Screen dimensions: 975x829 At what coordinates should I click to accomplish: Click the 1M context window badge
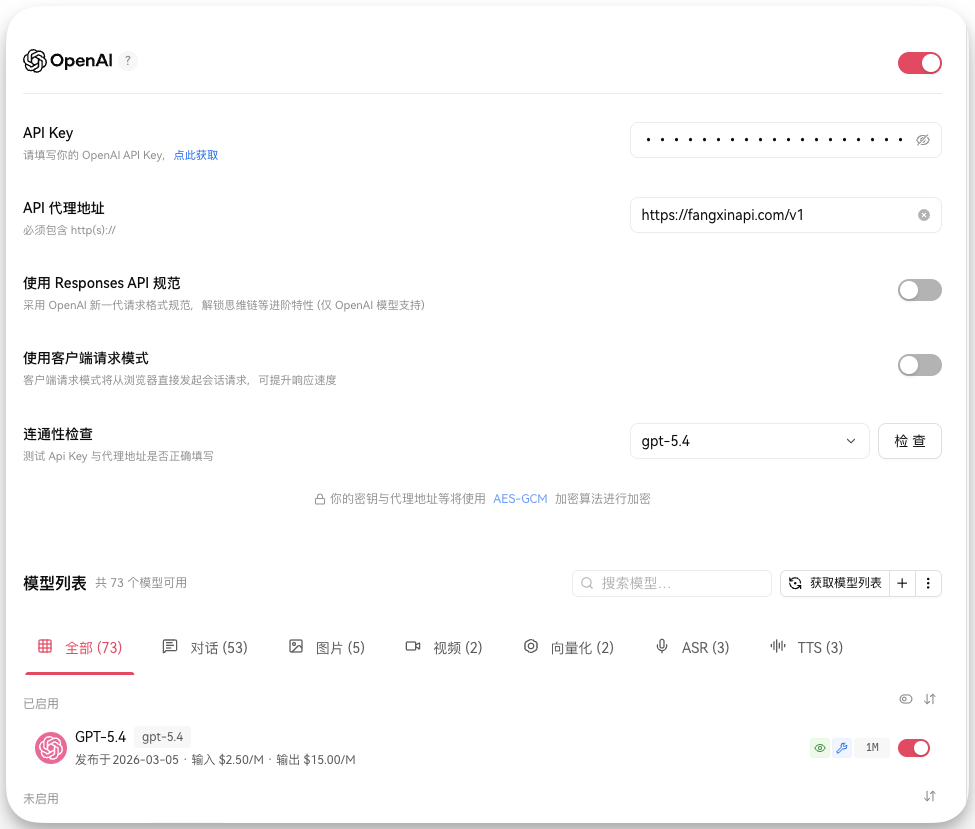[872, 748]
